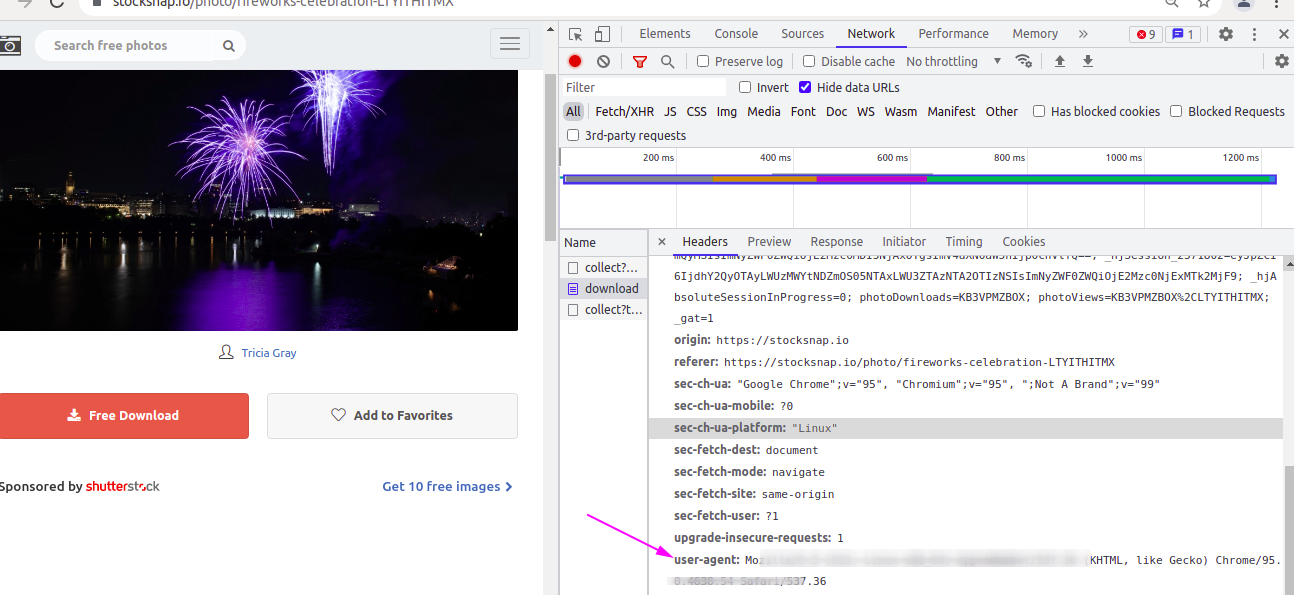Uncheck Hide data URLs
The height and width of the screenshot is (595, 1294).
805,87
